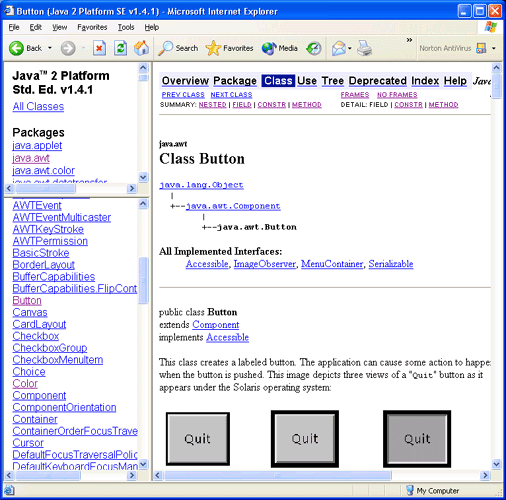Image resolution: width=506 pixels, height=500 pixels.
Task: Click the Stop page loading icon
Action: [x=99, y=48]
